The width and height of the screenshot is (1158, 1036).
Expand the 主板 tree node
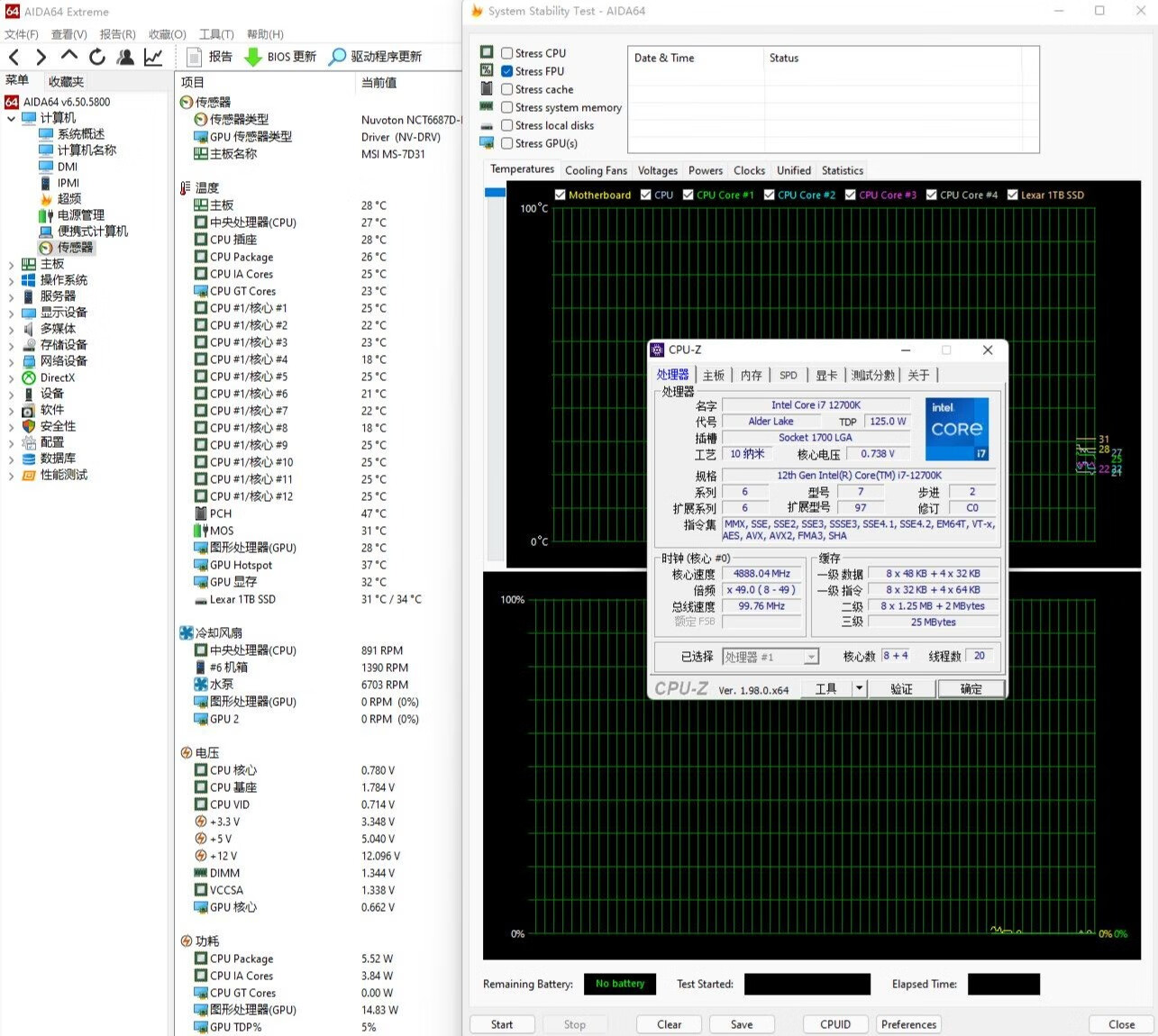coord(11,265)
